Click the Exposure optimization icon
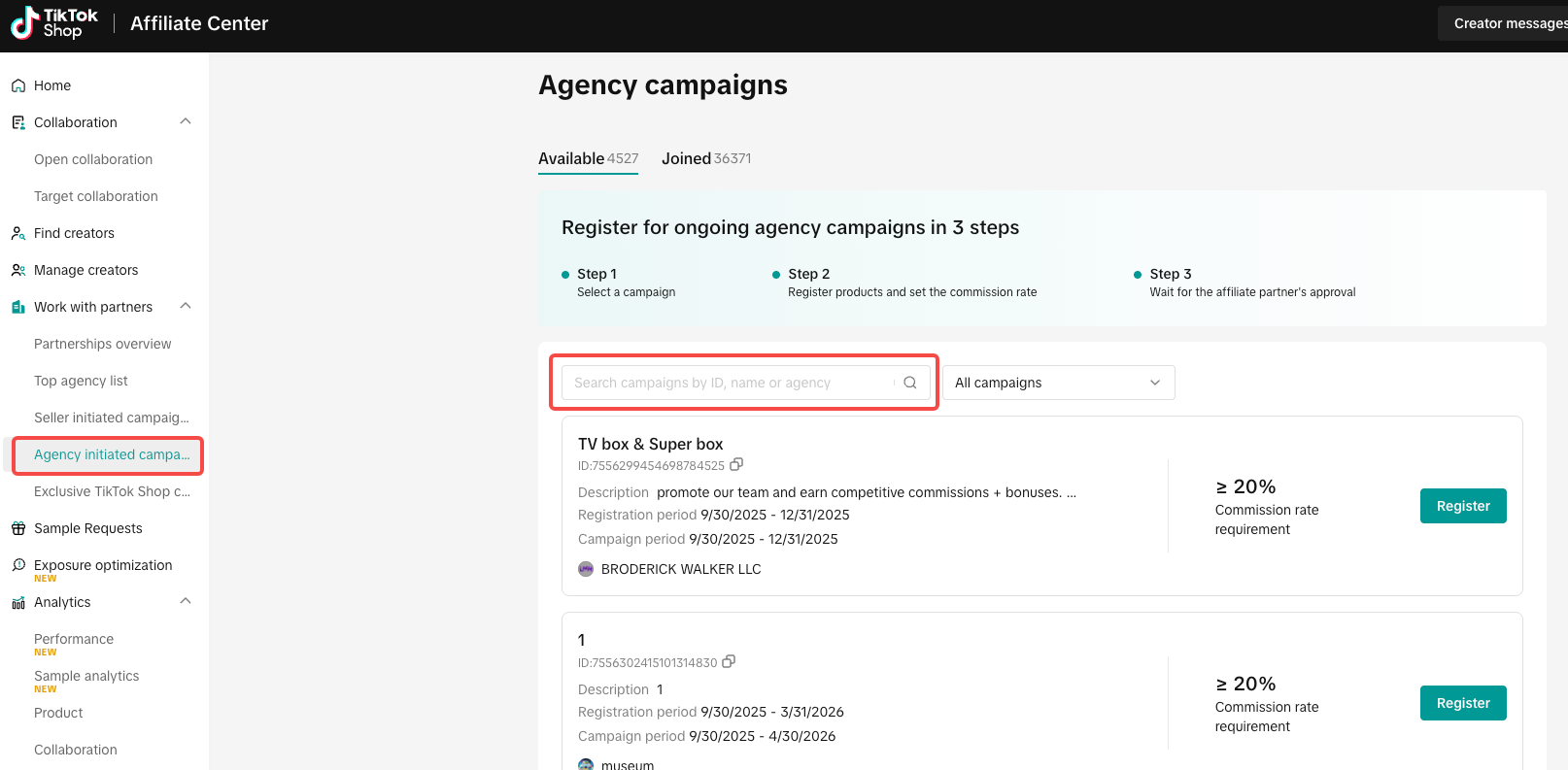The width and height of the screenshot is (1568, 770). 18,565
